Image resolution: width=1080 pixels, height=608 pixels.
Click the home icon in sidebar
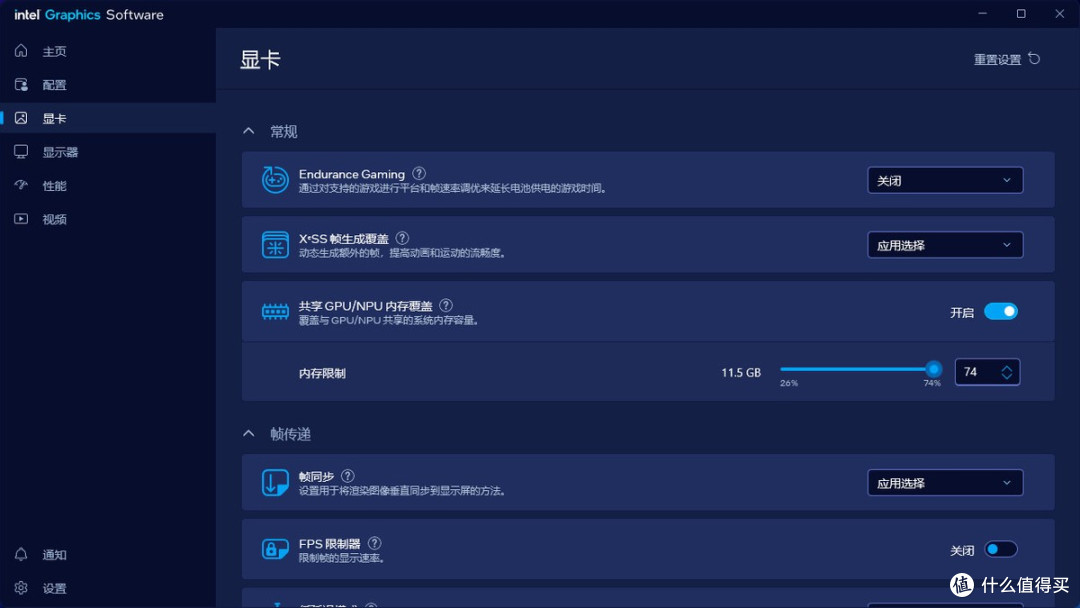[x=21, y=50]
